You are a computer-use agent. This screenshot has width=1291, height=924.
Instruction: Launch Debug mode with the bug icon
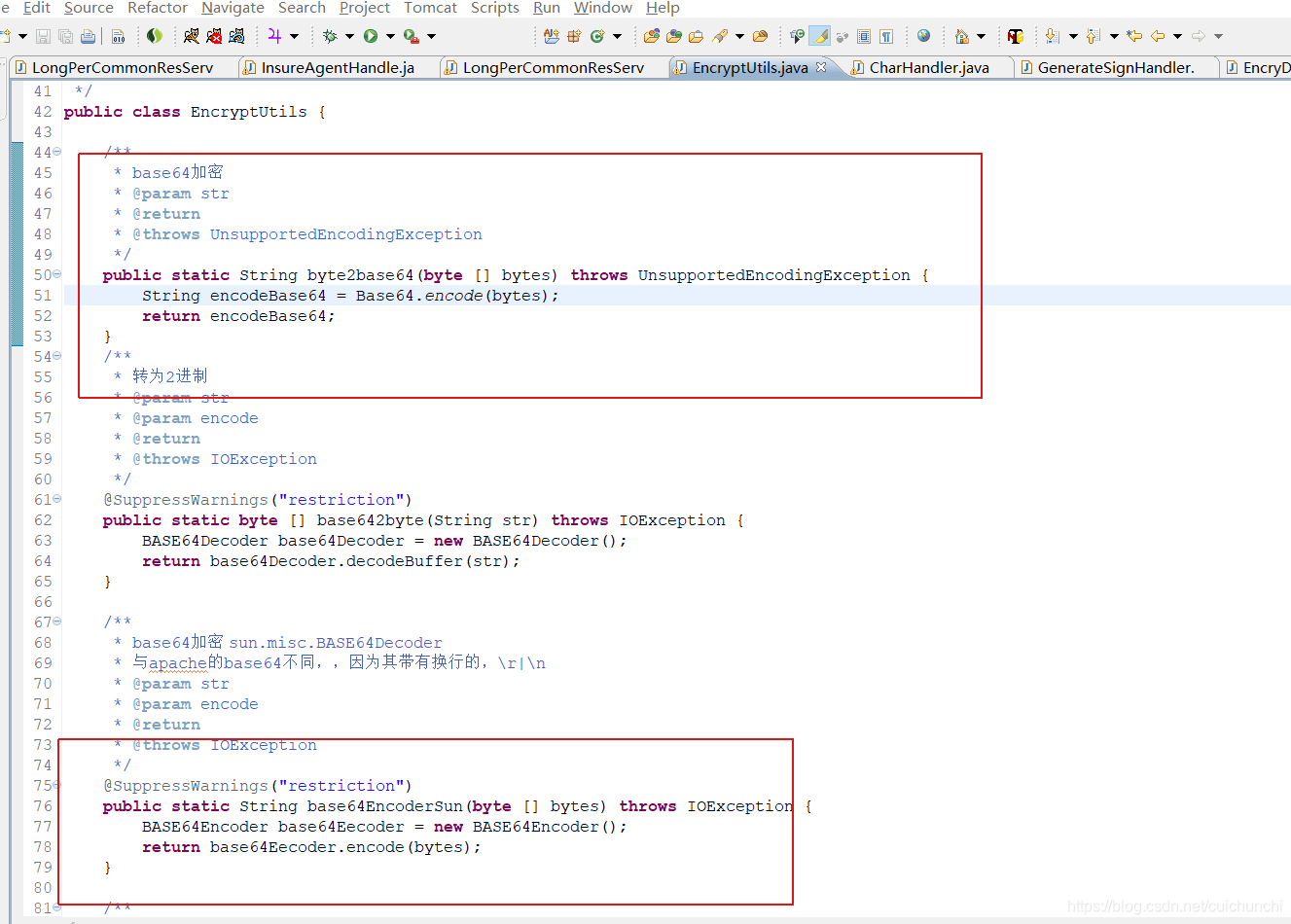pyautogui.click(x=330, y=36)
